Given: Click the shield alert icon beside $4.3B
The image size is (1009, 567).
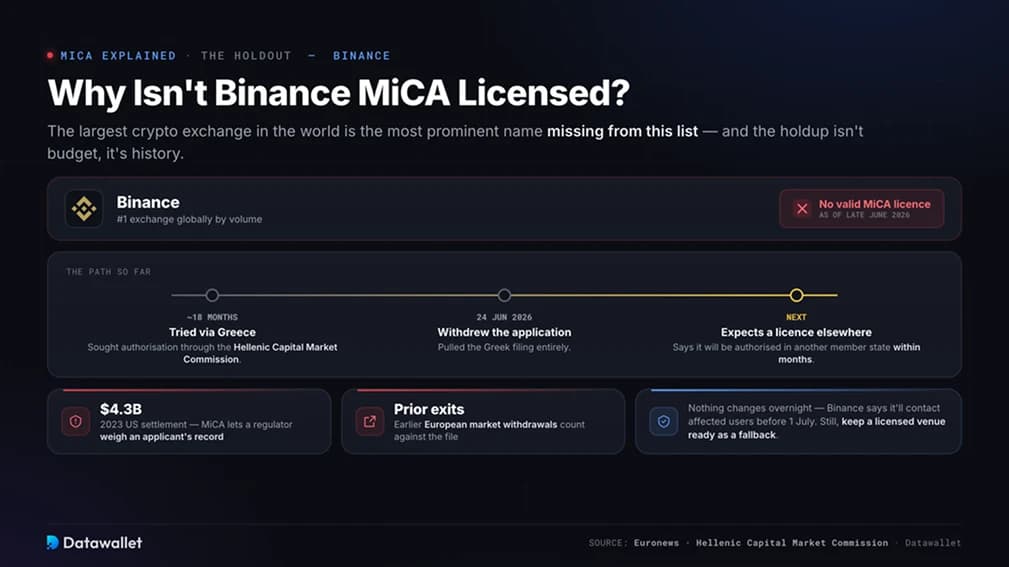Looking at the screenshot, I should coord(75,422).
